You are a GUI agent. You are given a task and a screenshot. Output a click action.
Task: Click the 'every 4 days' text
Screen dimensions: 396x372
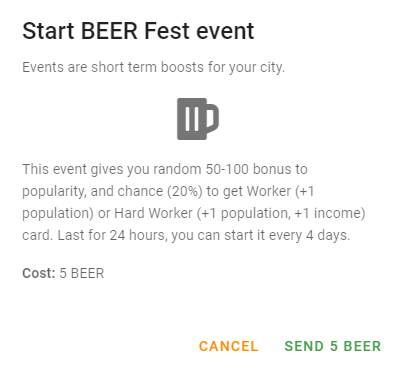pos(309,235)
